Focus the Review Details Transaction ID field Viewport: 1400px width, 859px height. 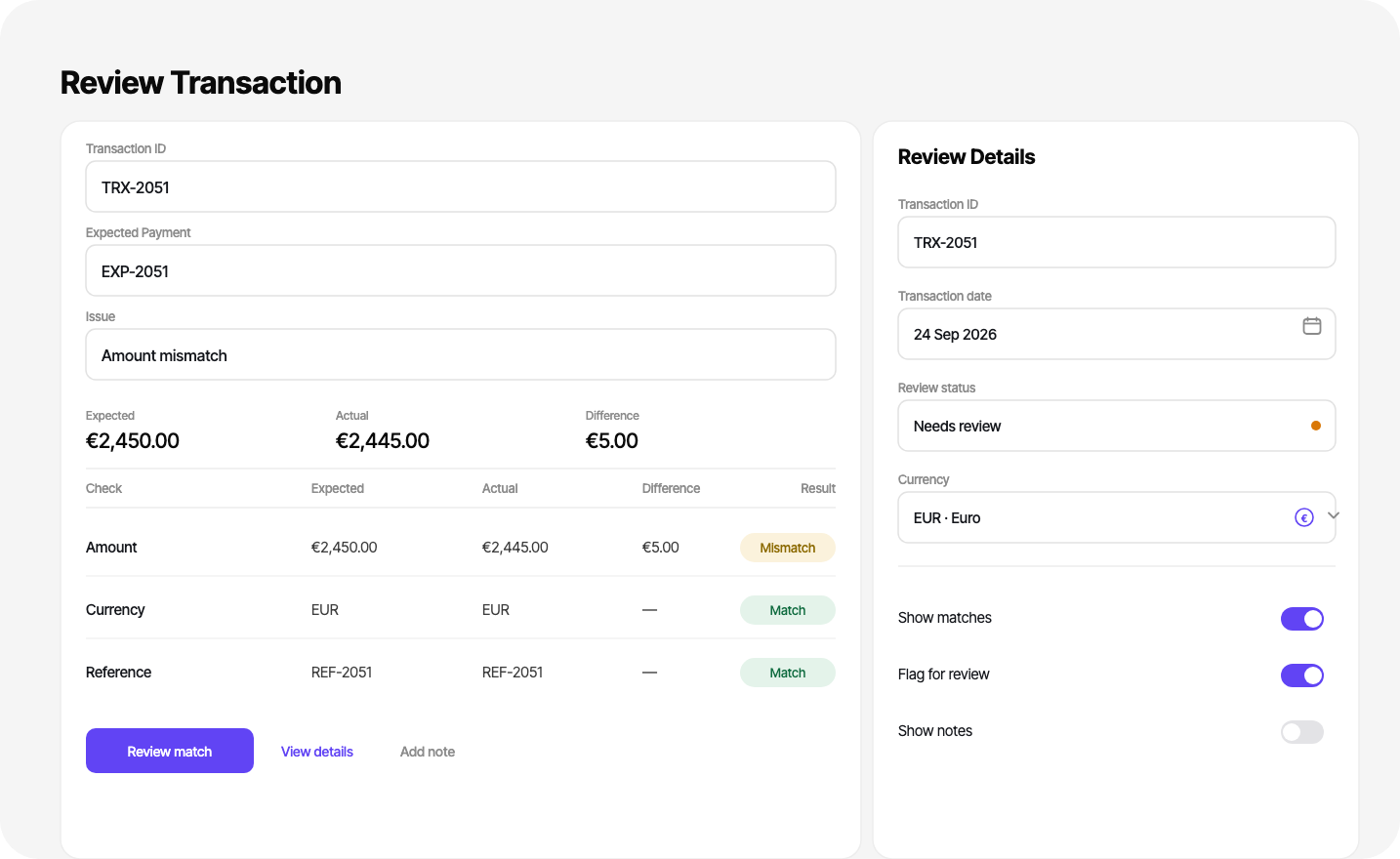1117,242
